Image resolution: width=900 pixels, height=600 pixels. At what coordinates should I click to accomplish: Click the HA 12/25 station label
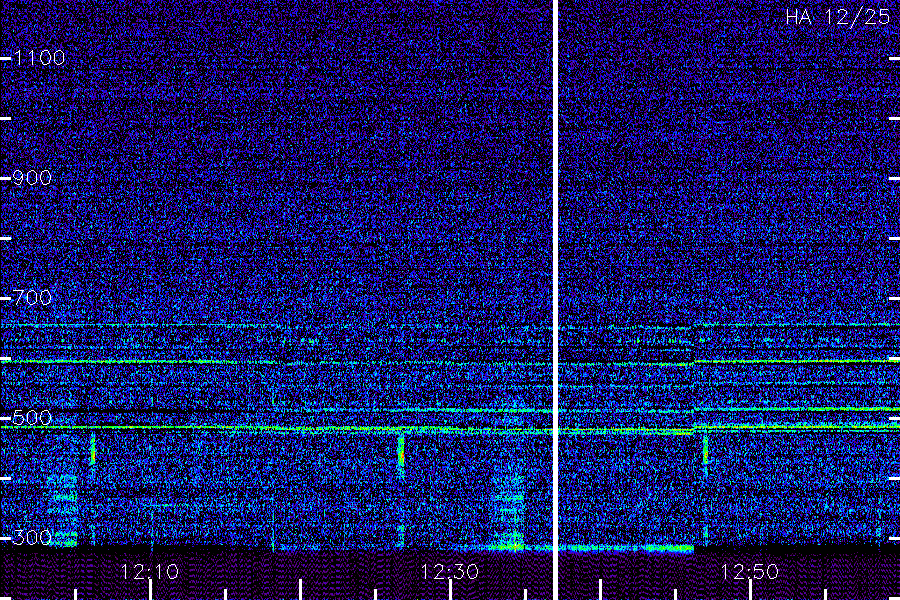tap(838, 17)
